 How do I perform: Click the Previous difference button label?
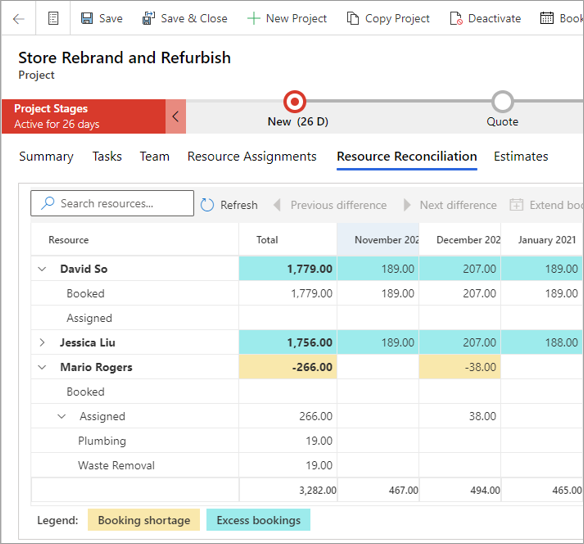pyautogui.click(x=339, y=205)
